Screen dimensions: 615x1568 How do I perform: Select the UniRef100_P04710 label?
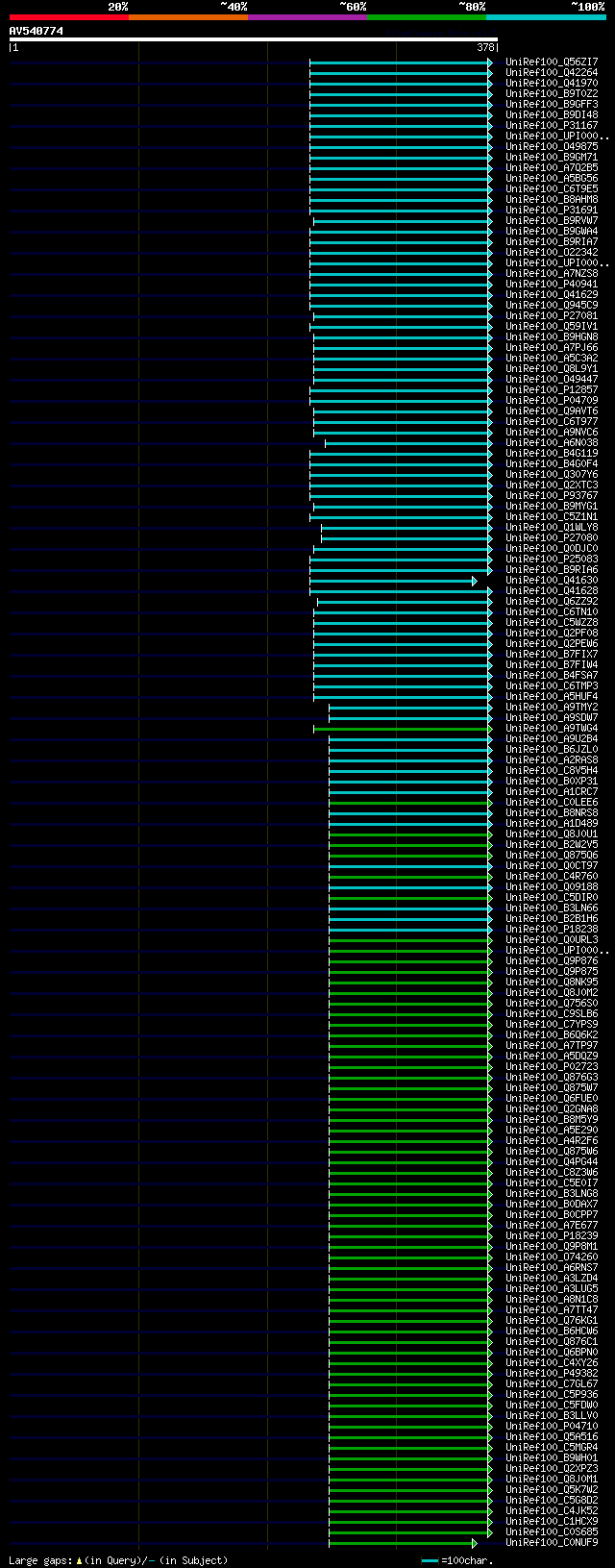552,1426
